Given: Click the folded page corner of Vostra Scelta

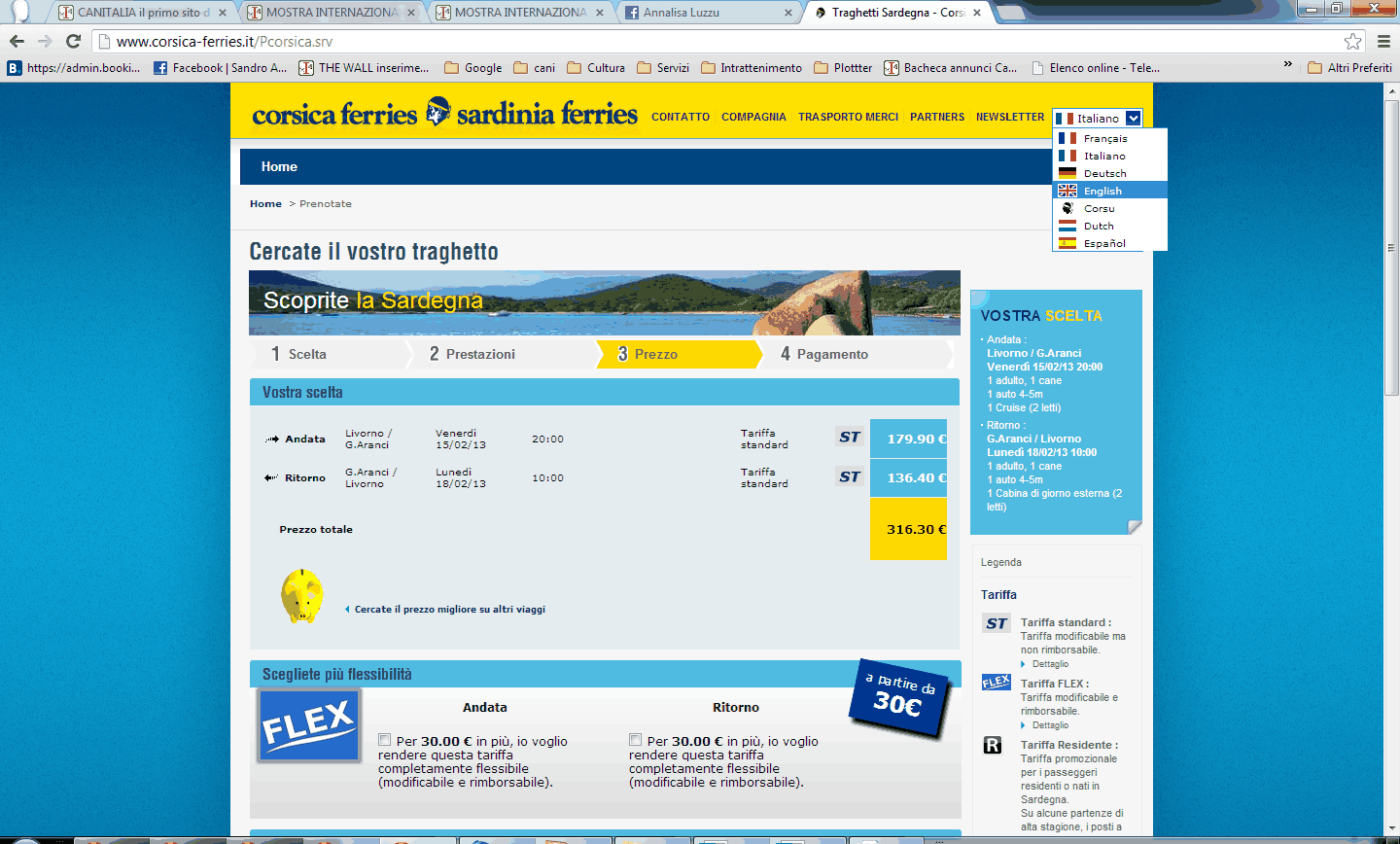Looking at the screenshot, I should pyautogui.click(x=1135, y=527).
